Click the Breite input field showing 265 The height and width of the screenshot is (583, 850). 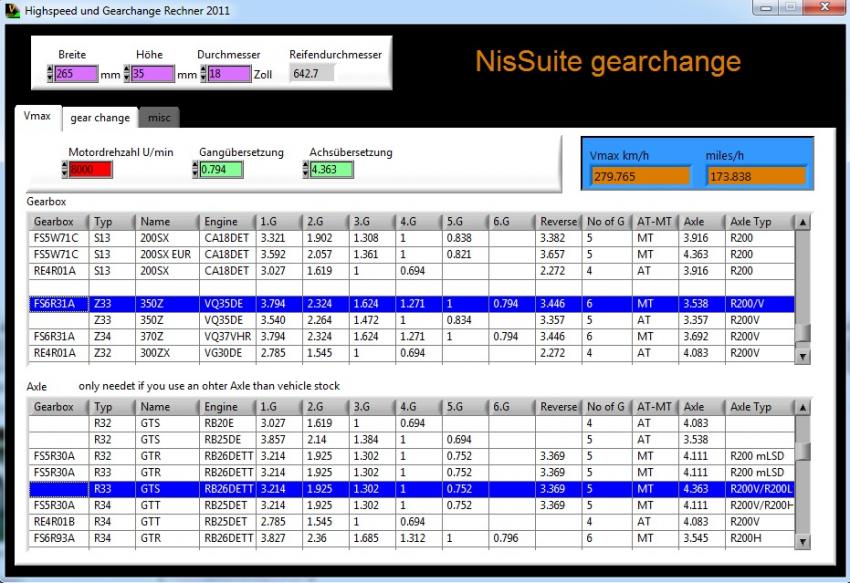(76, 74)
